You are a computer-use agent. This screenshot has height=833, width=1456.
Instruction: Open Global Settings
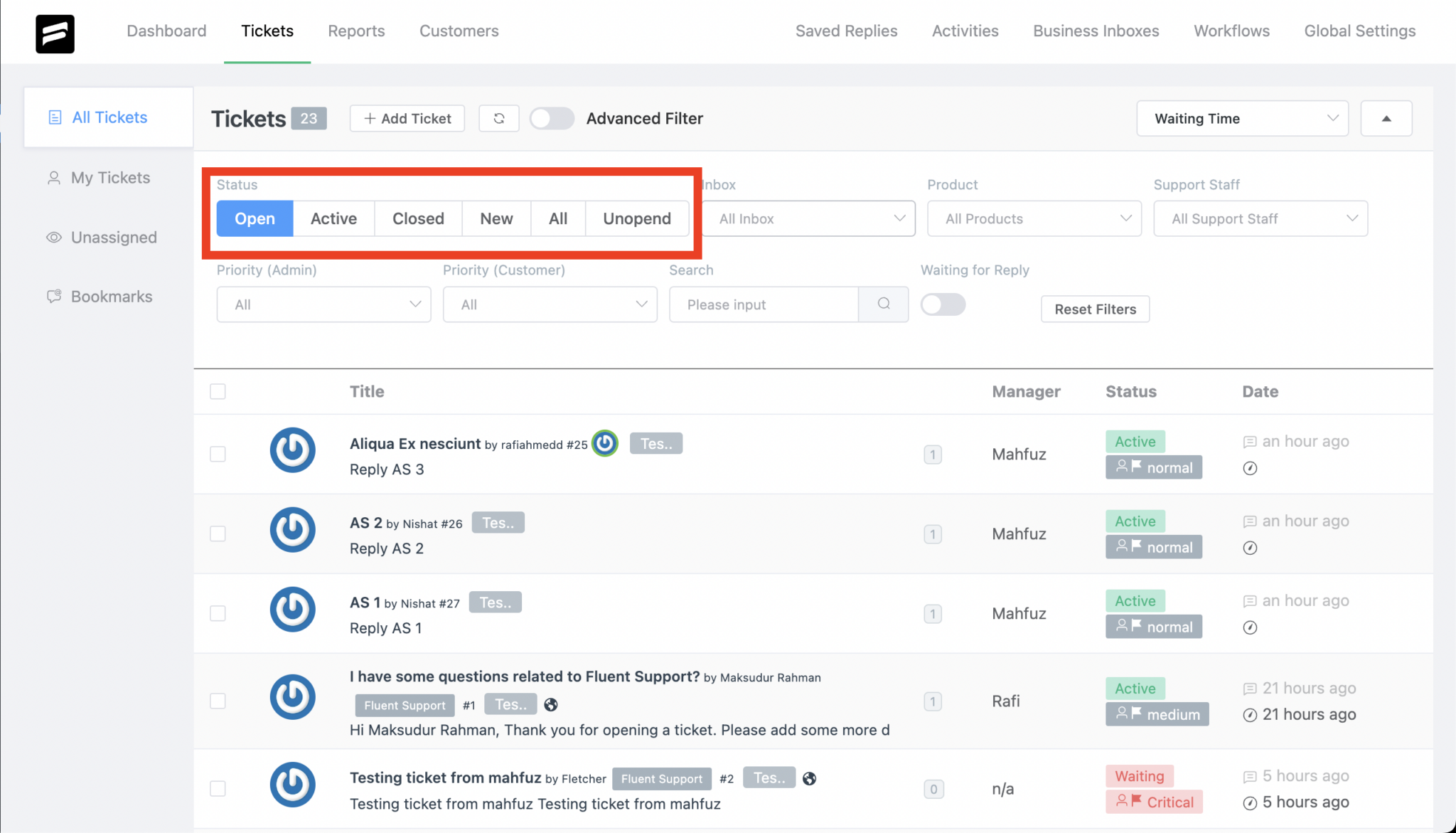coord(1359,31)
